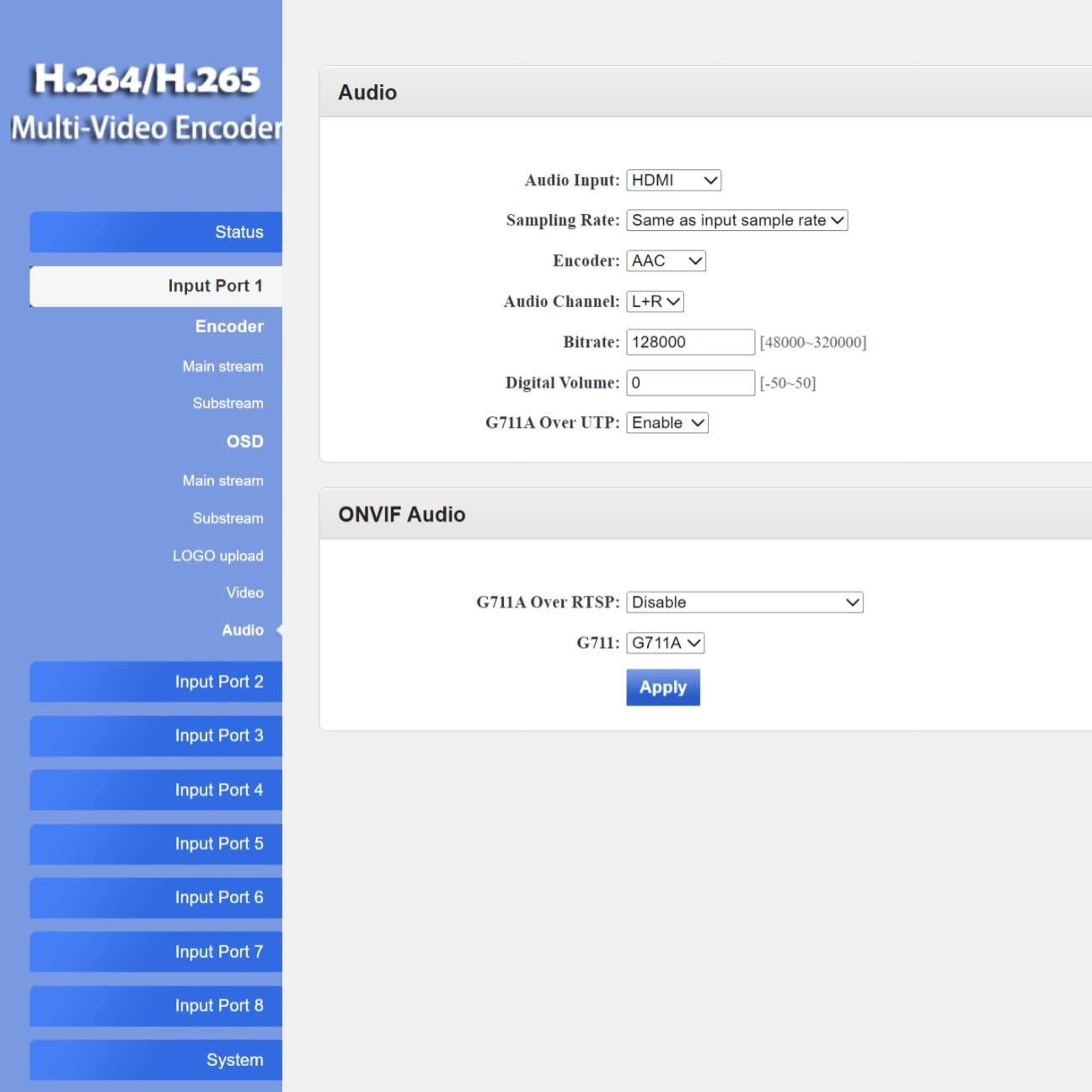Go to the Video settings page
The image size is (1092, 1092).
[244, 592]
